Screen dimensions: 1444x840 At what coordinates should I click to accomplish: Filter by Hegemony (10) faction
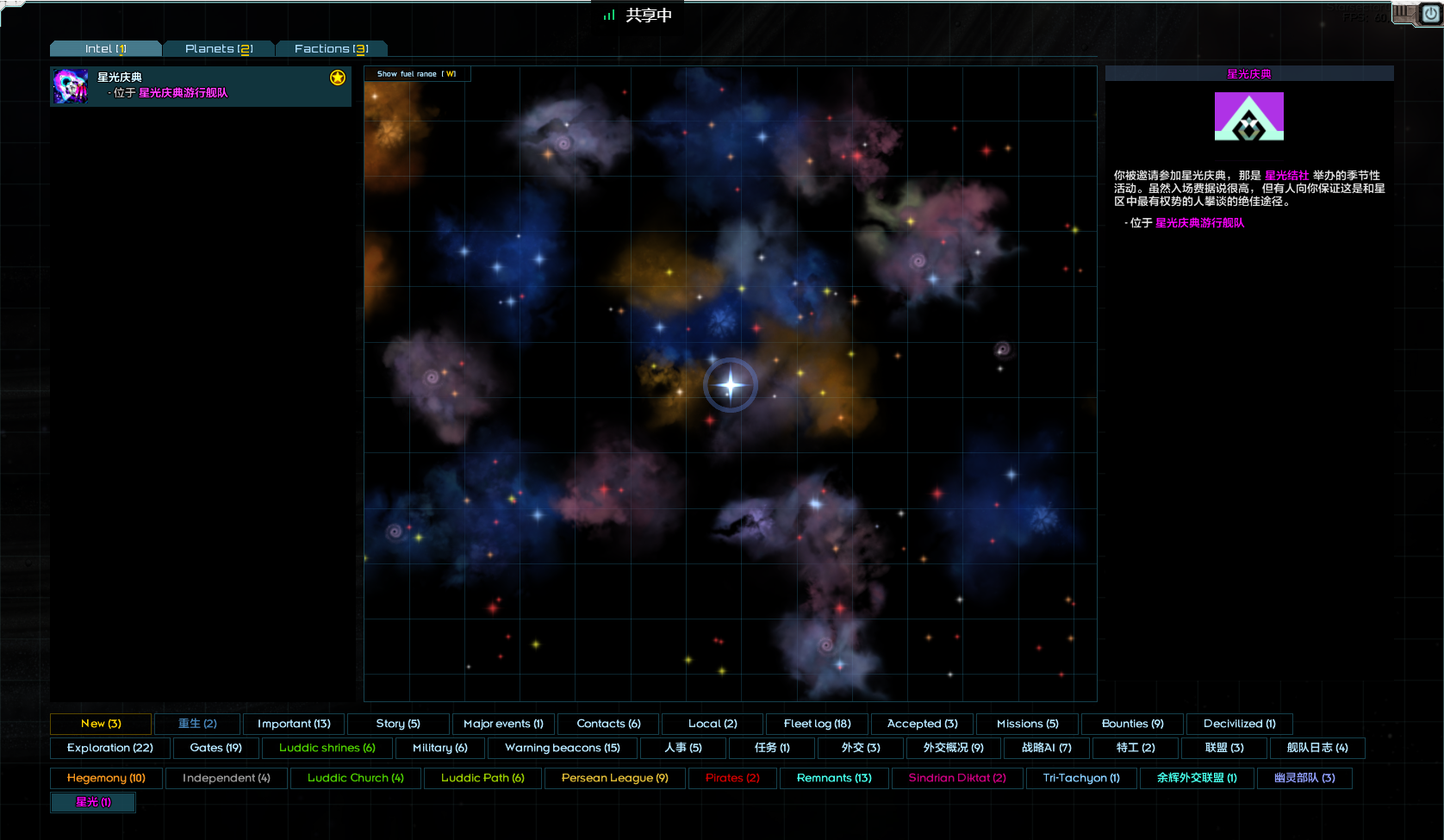(x=106, y=778)
